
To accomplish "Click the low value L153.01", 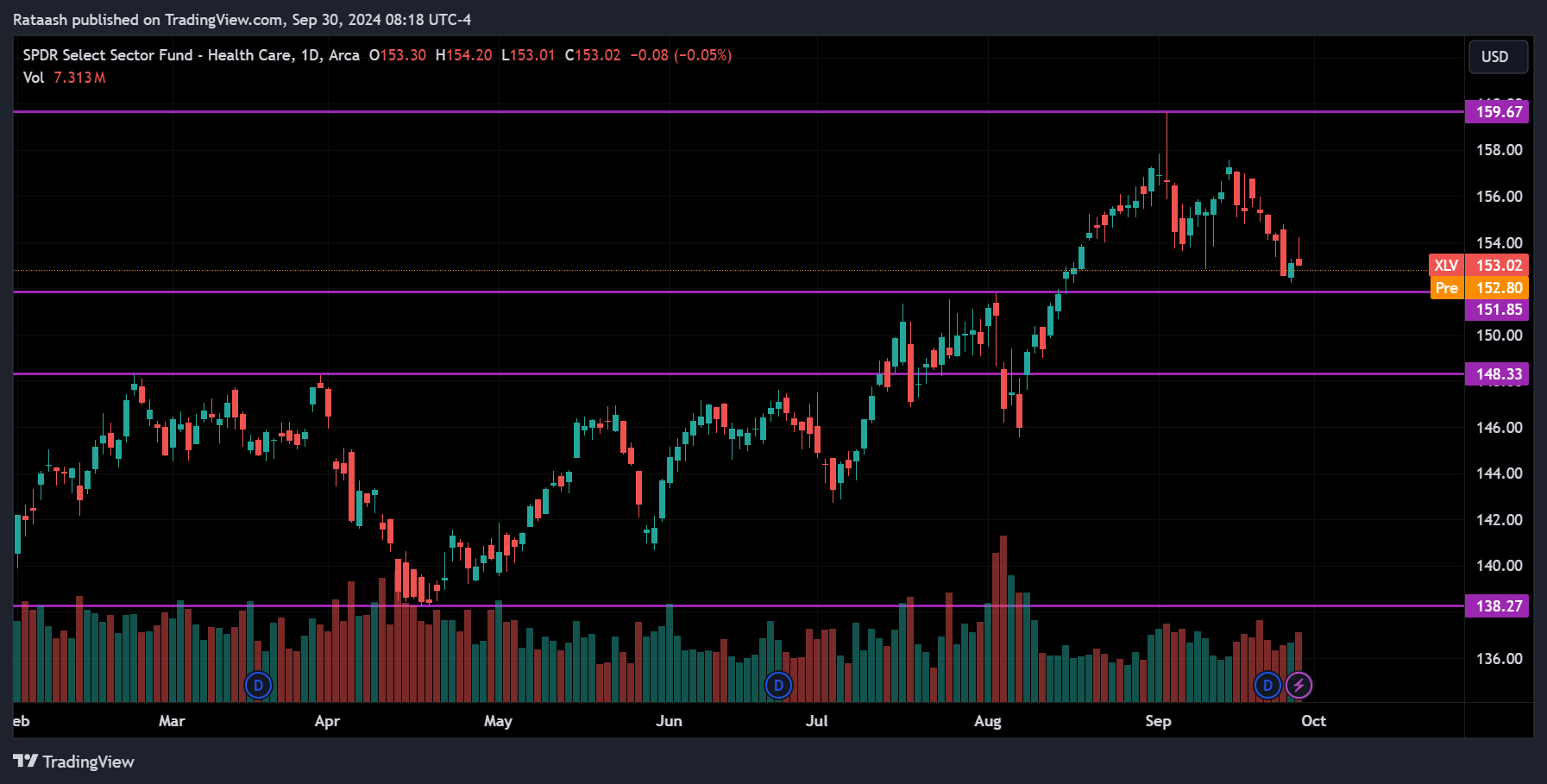I will click(528, 55).
